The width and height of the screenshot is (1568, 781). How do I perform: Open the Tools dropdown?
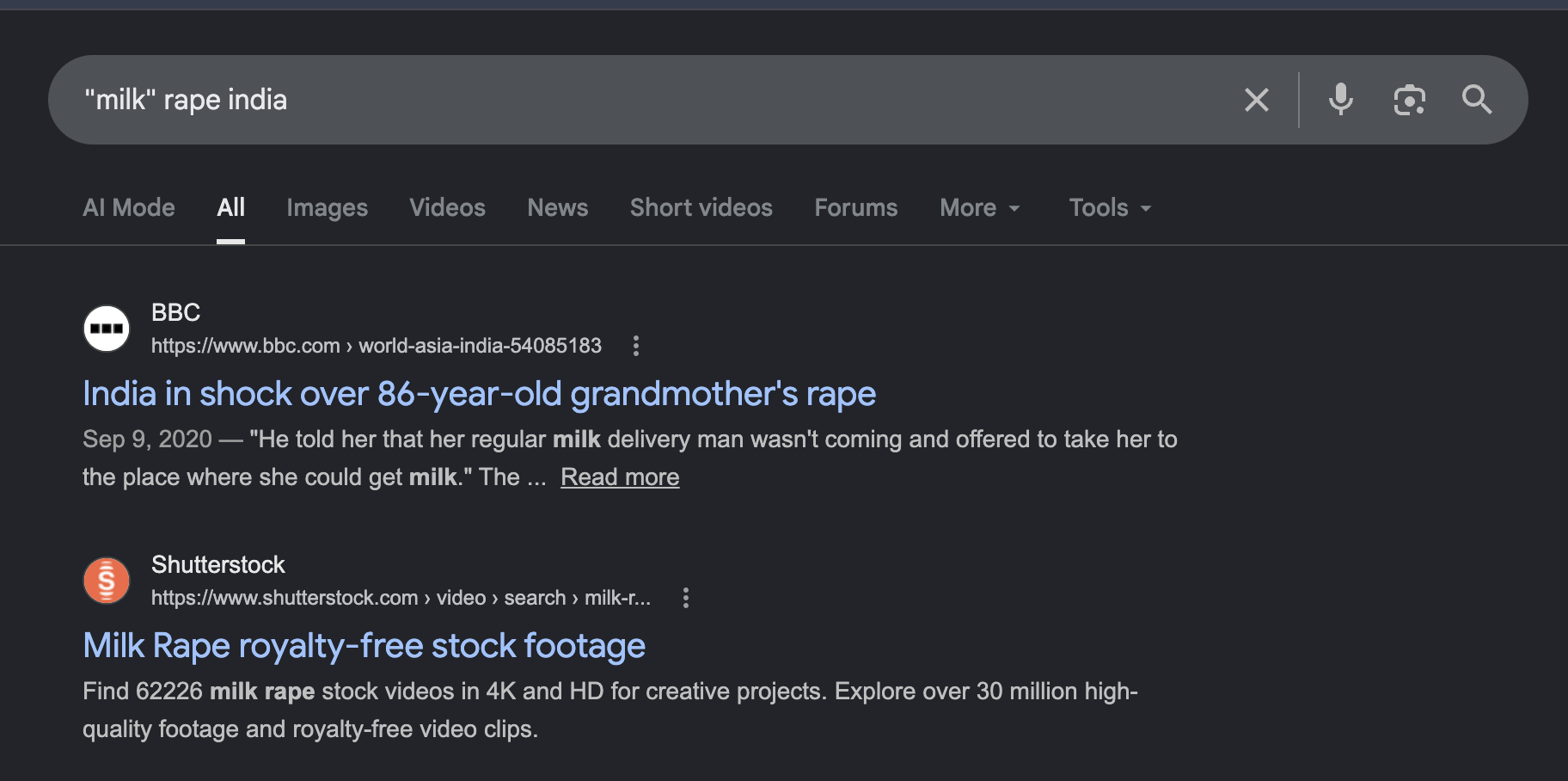click(x=1110, y=207)
